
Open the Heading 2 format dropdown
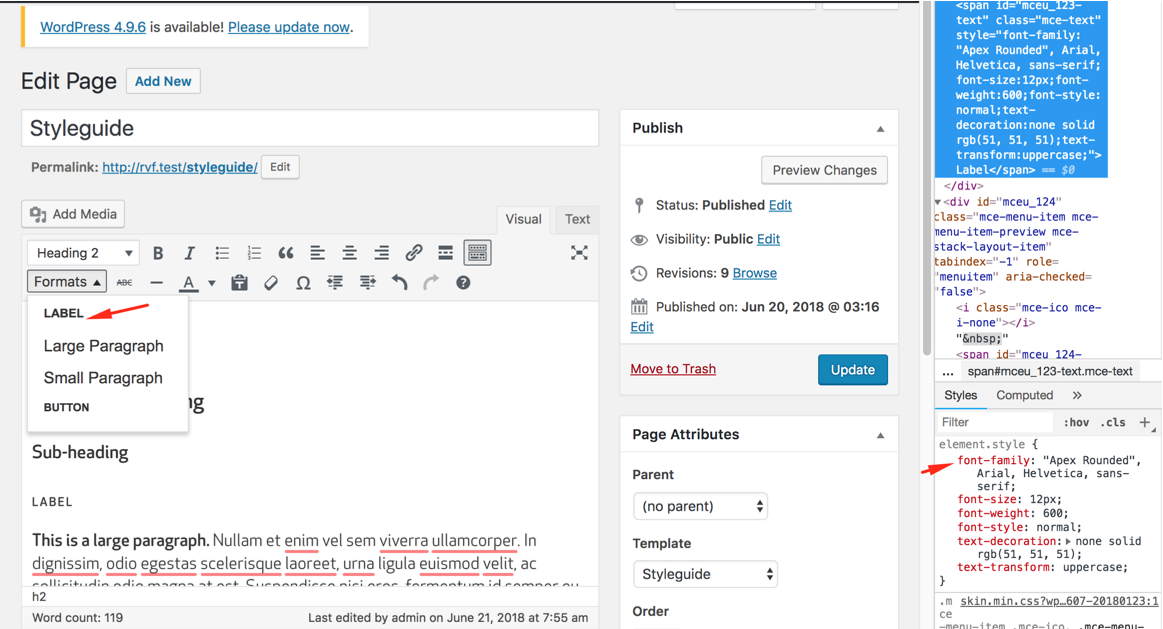click(x=84, y=253)
